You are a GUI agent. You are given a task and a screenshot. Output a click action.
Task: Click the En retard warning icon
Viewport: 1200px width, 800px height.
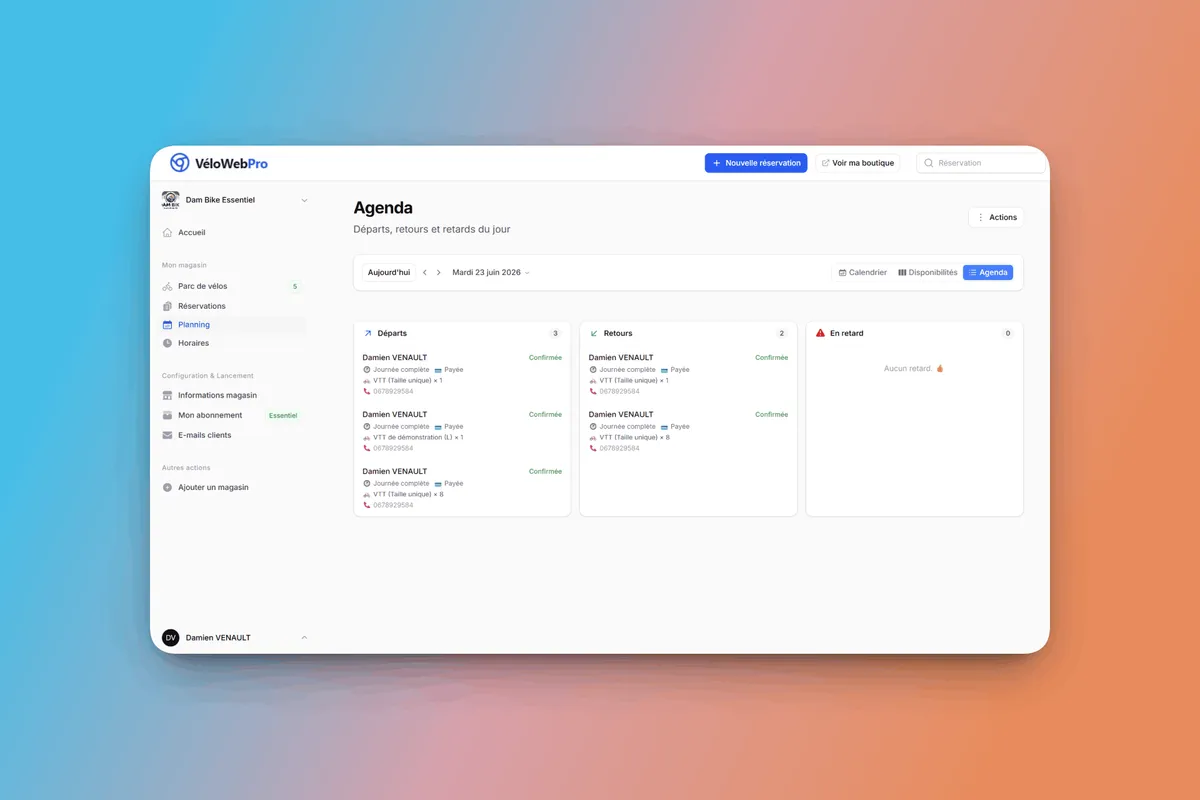821,333
